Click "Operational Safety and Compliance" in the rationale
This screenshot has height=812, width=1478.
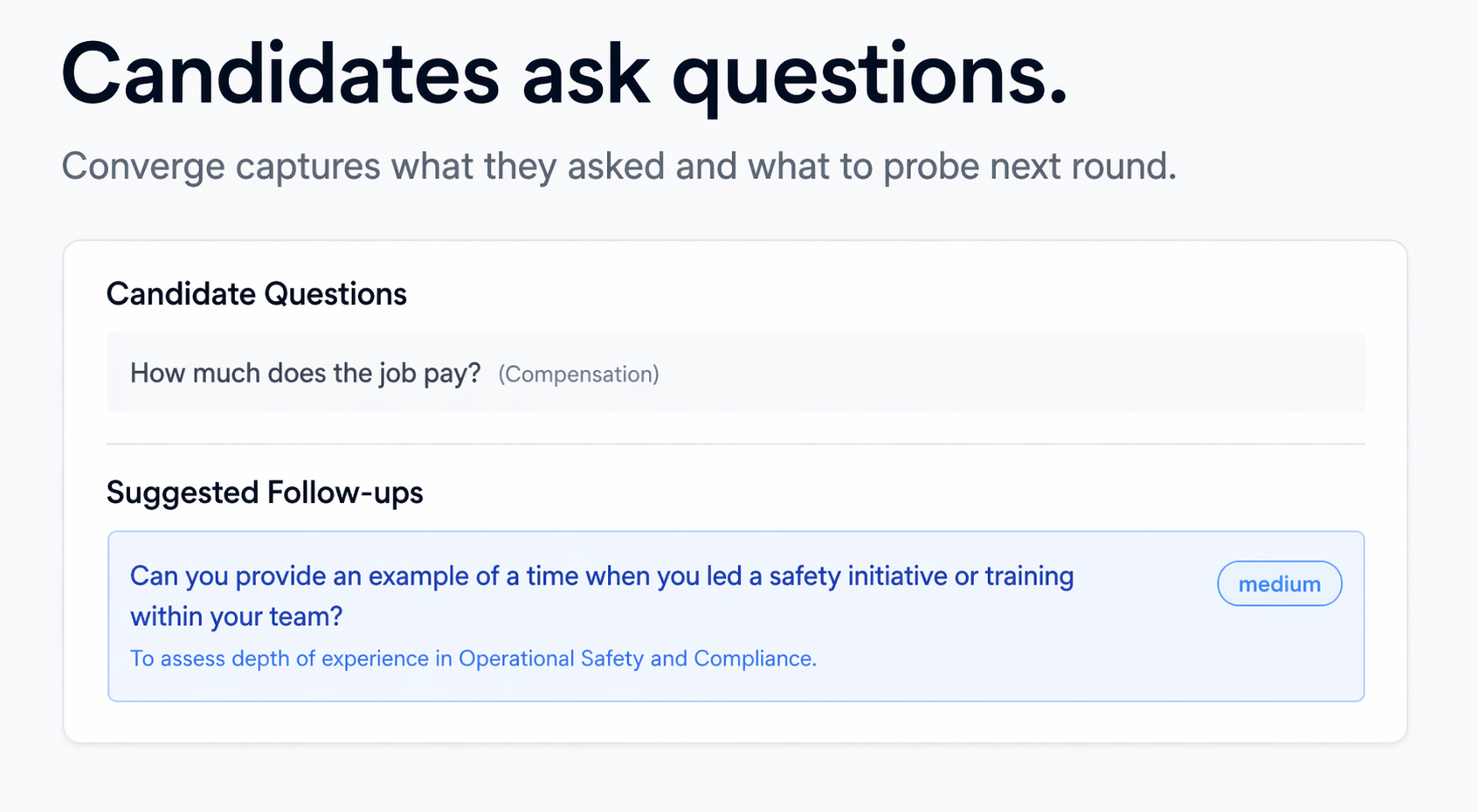637,658
